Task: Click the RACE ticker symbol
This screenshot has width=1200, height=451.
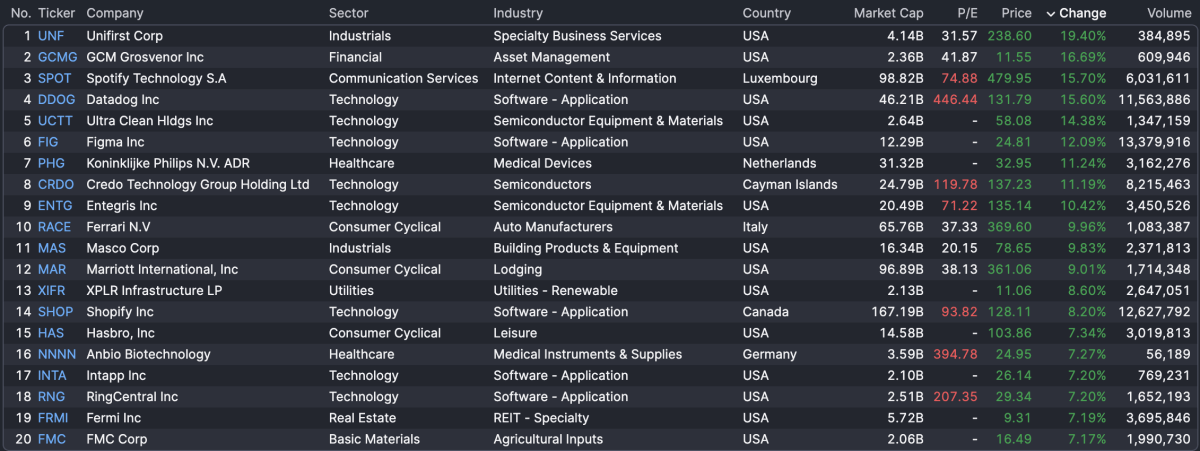Action: [x=55, y=227]
